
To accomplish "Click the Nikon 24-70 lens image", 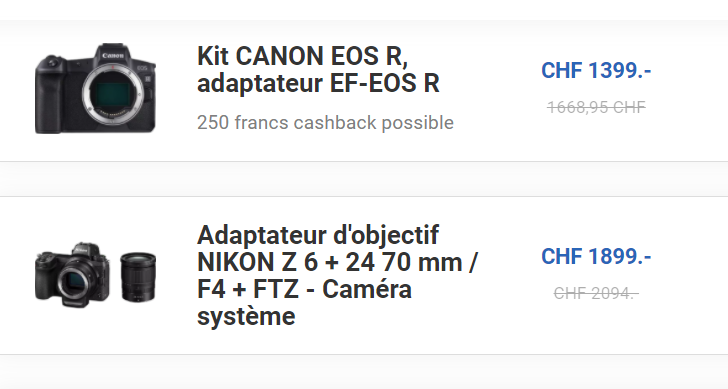I will coord(138,277).
